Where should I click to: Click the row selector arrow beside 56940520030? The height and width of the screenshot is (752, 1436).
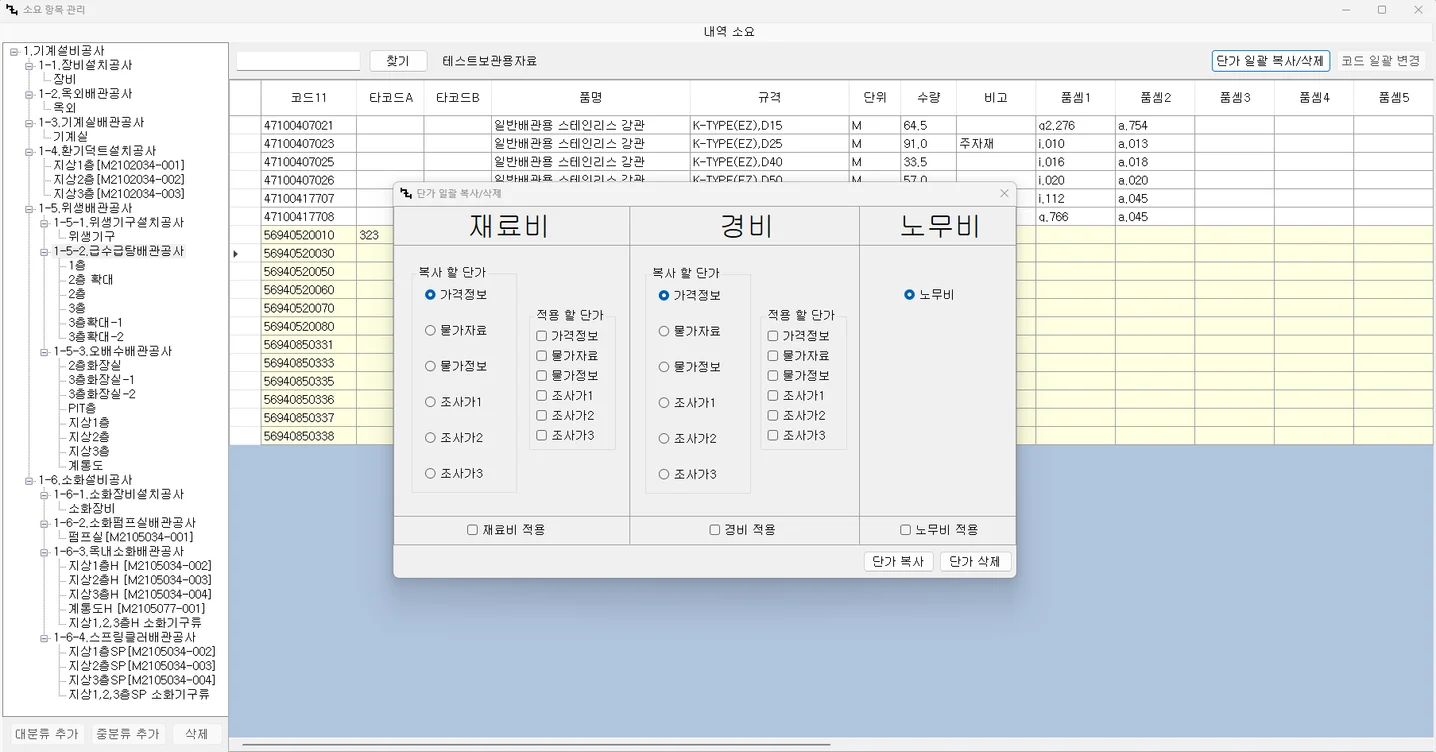pos(236,254)
